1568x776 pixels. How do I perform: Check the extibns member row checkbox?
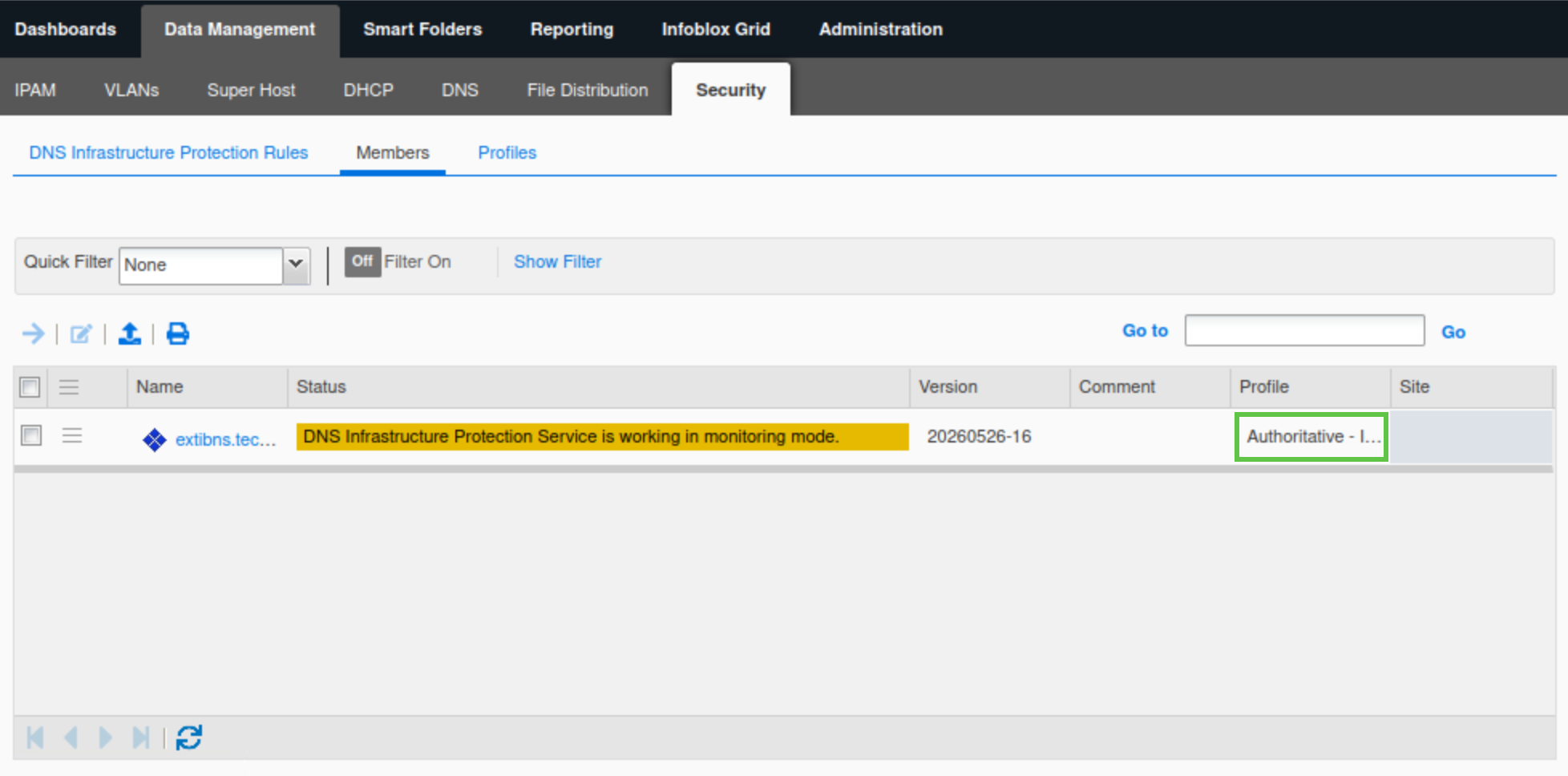click(x=31, y=435)
